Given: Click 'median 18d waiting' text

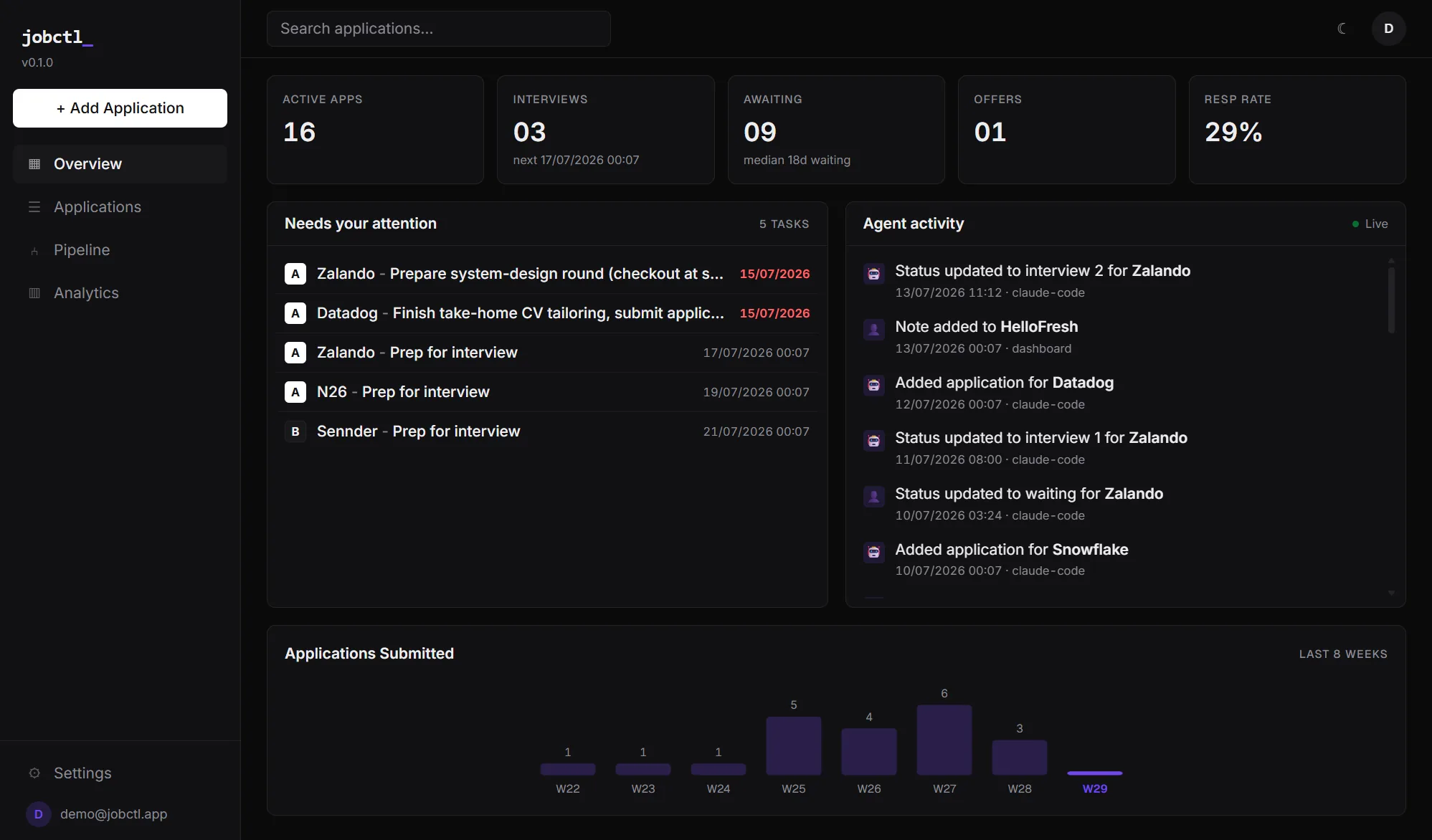Looking at the screenshot, I should pyautogui.click(x=797, y=160).
